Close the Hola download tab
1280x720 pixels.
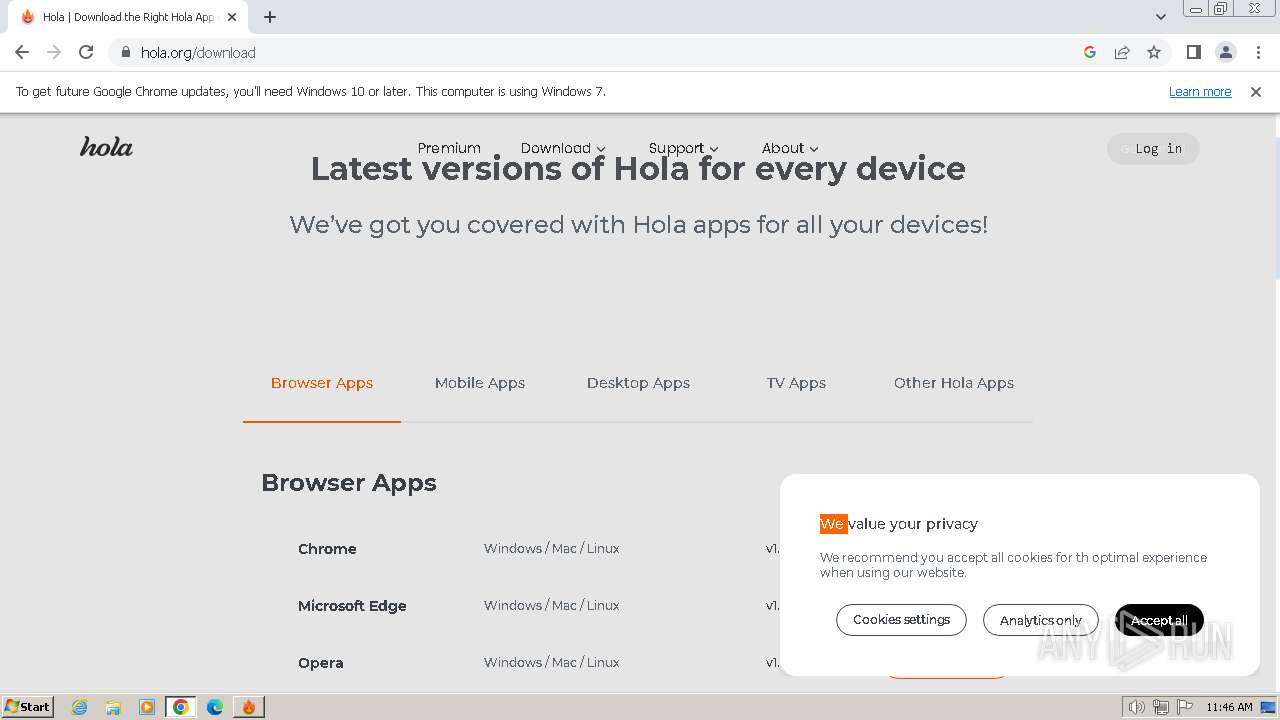232,17
